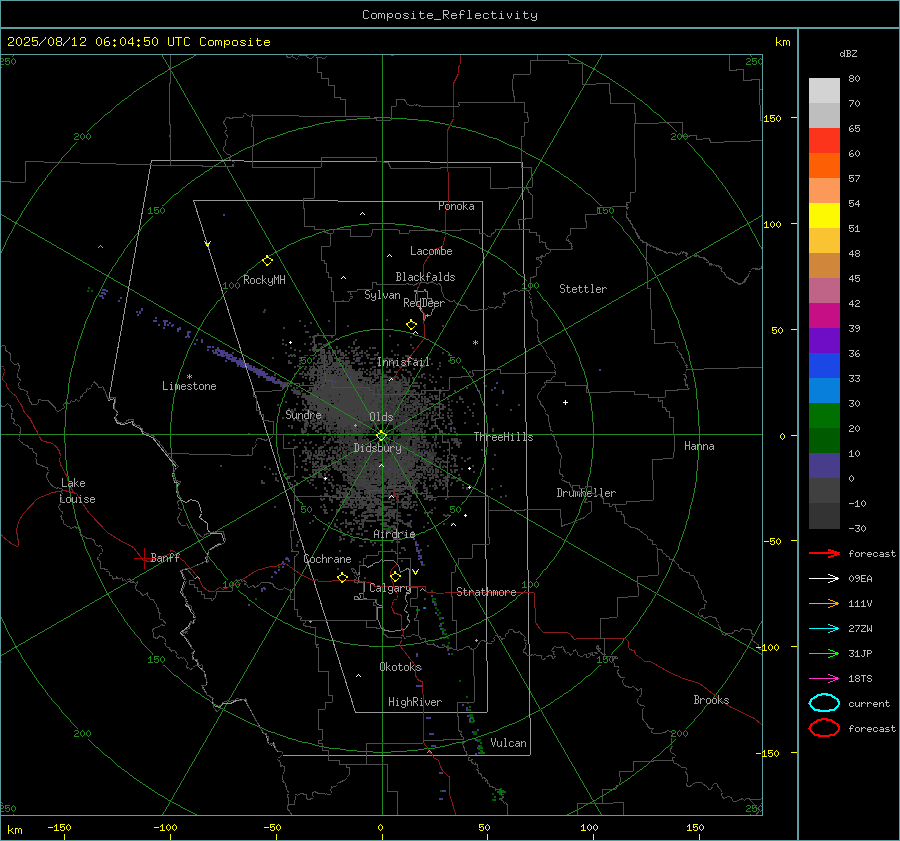900x841 pixels.
Task: Click the Vulcan map label
Action: coord(508,743)
